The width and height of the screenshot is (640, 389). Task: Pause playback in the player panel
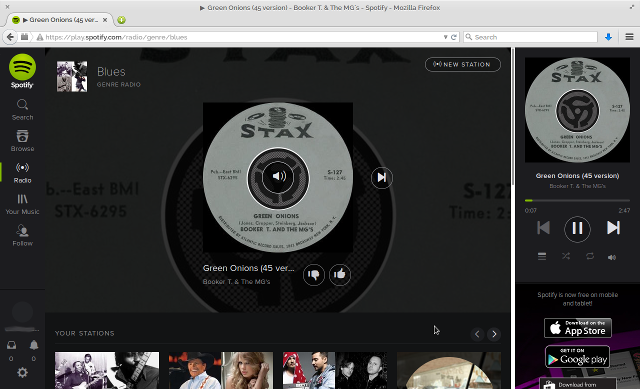[x=577, y=229]
